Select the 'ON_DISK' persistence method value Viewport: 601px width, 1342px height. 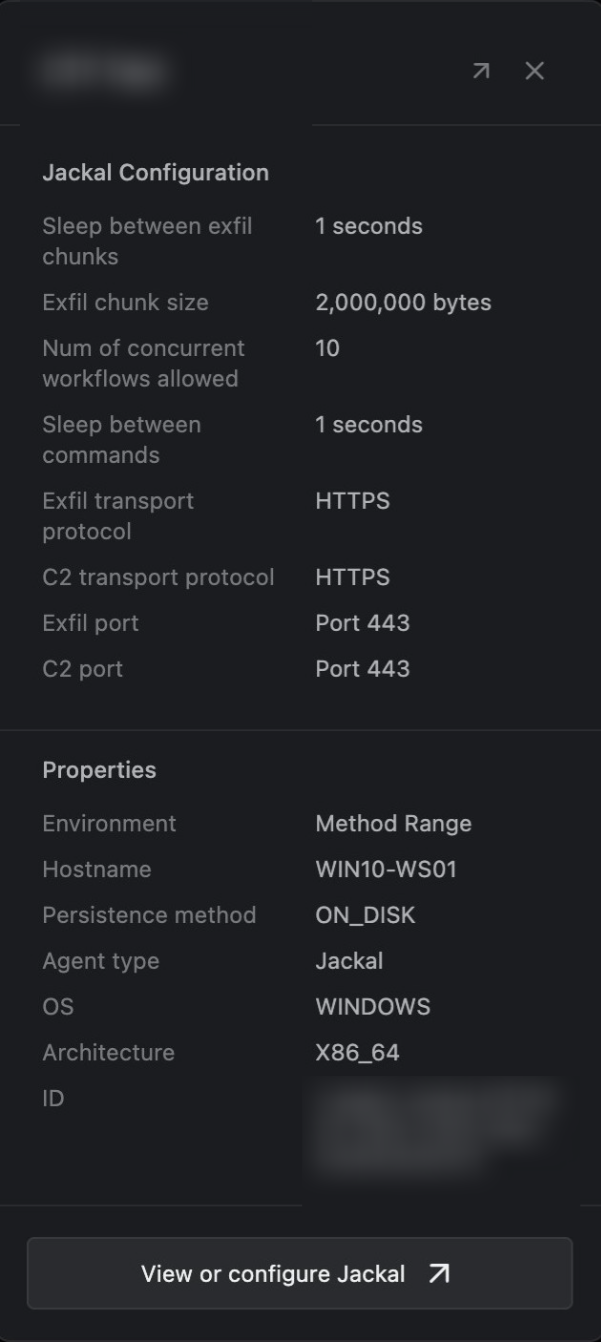click(x=365, y=916)
